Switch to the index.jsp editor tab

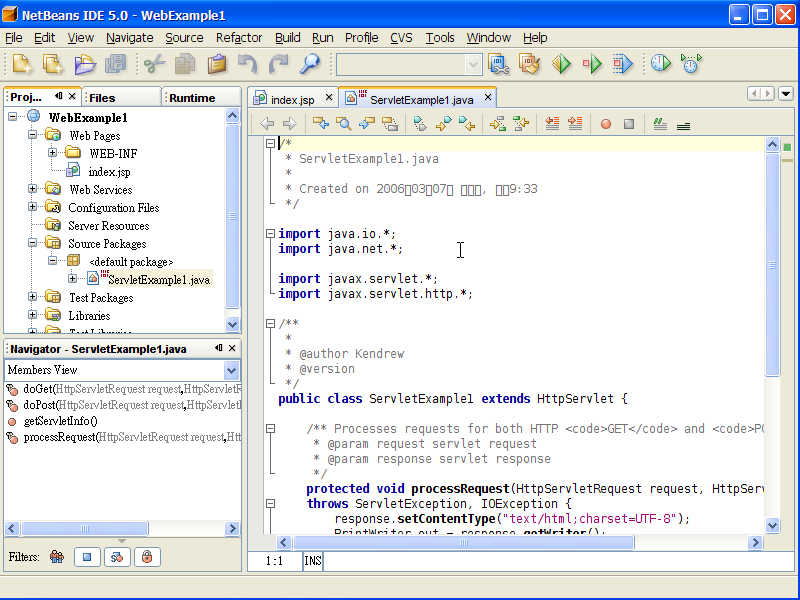[292, 99]
